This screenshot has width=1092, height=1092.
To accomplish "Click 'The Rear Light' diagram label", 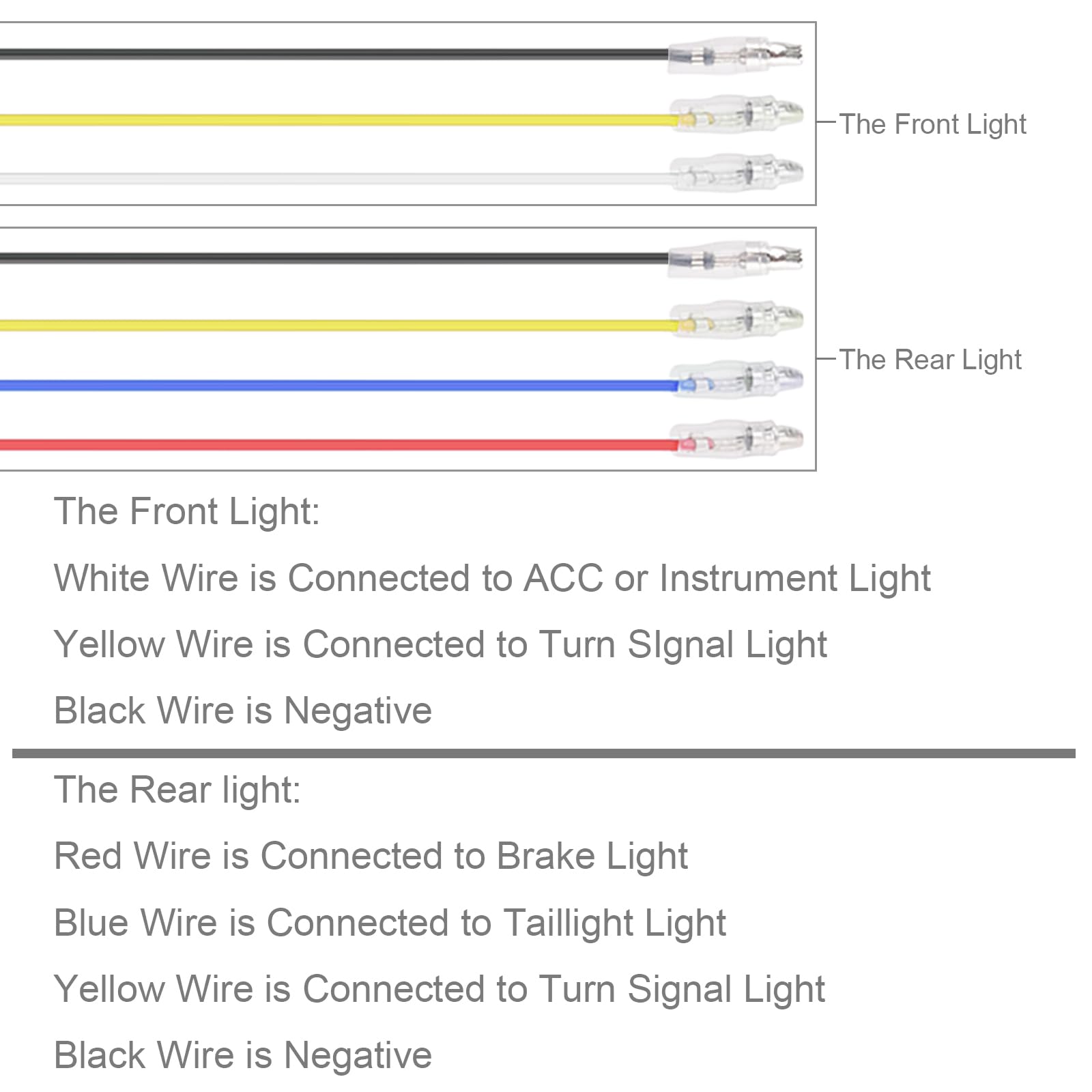I will pyautogui.click(x=930, y=360).
